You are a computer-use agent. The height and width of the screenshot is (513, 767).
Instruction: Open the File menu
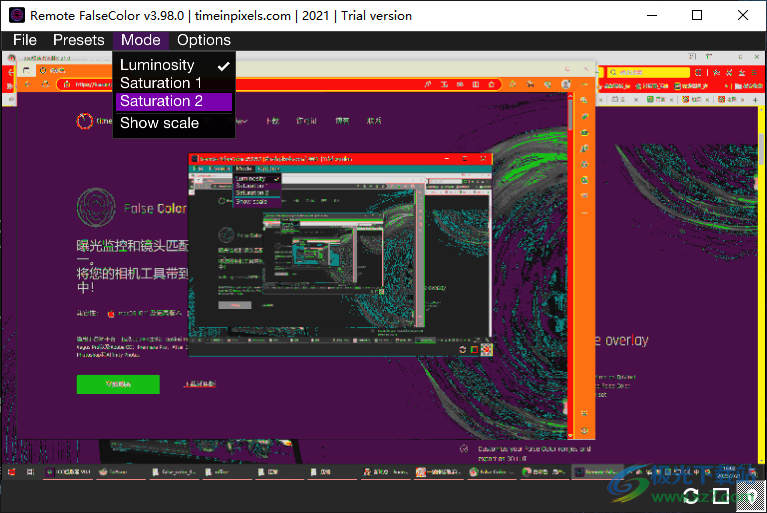24,40
